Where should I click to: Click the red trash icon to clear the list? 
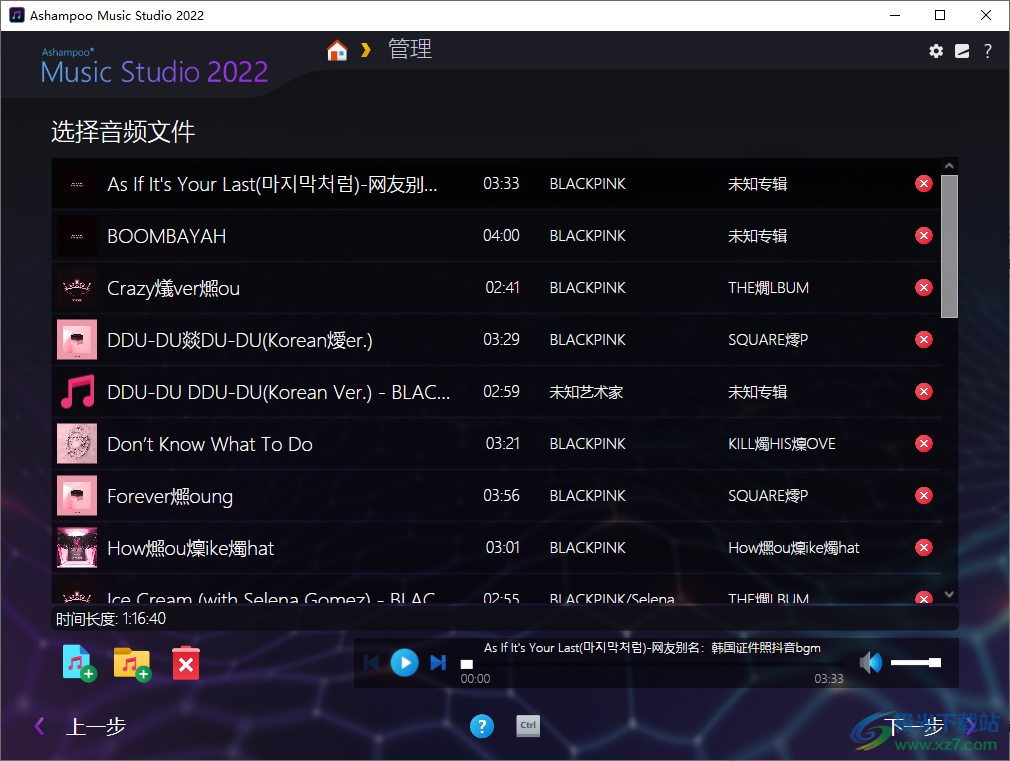[185, 662]
